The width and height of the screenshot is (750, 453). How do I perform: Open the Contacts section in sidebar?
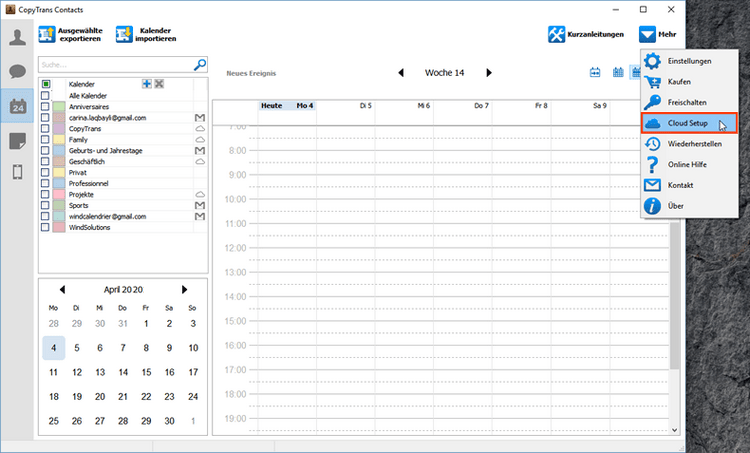[x=18, y=37]
